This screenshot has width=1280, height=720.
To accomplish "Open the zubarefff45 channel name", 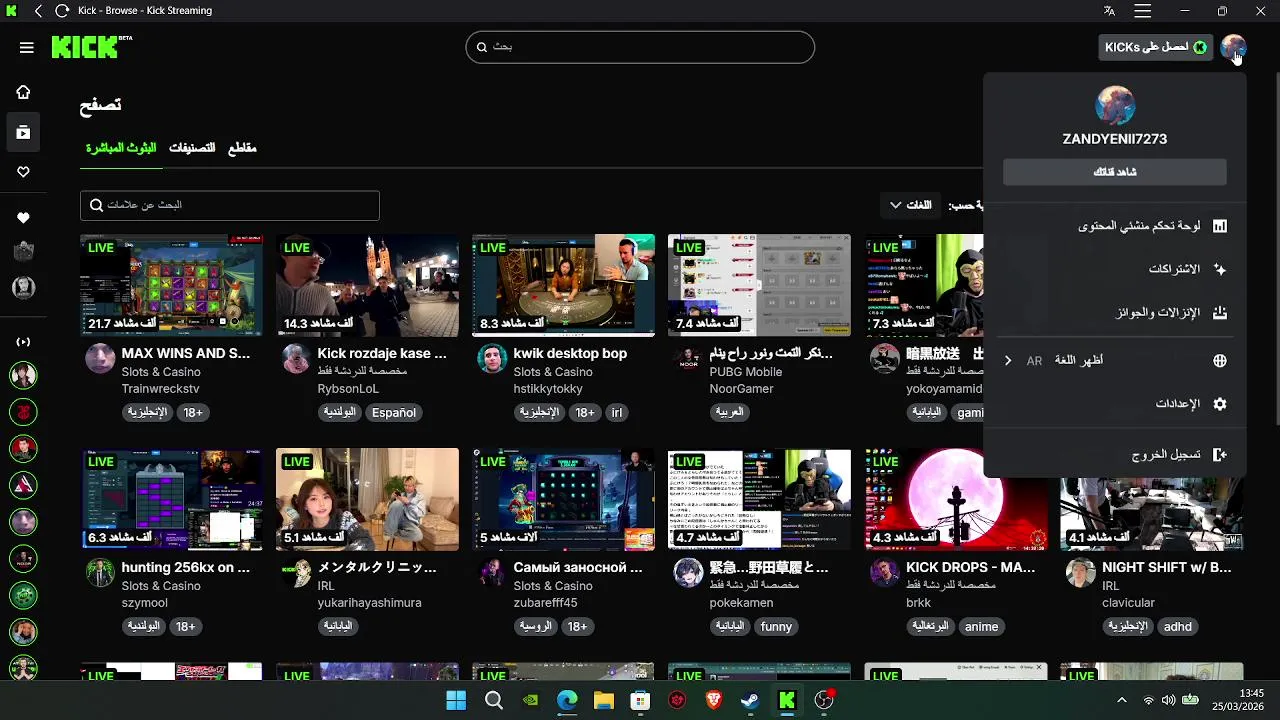I will pyautogui.click(x=546, y=603).
